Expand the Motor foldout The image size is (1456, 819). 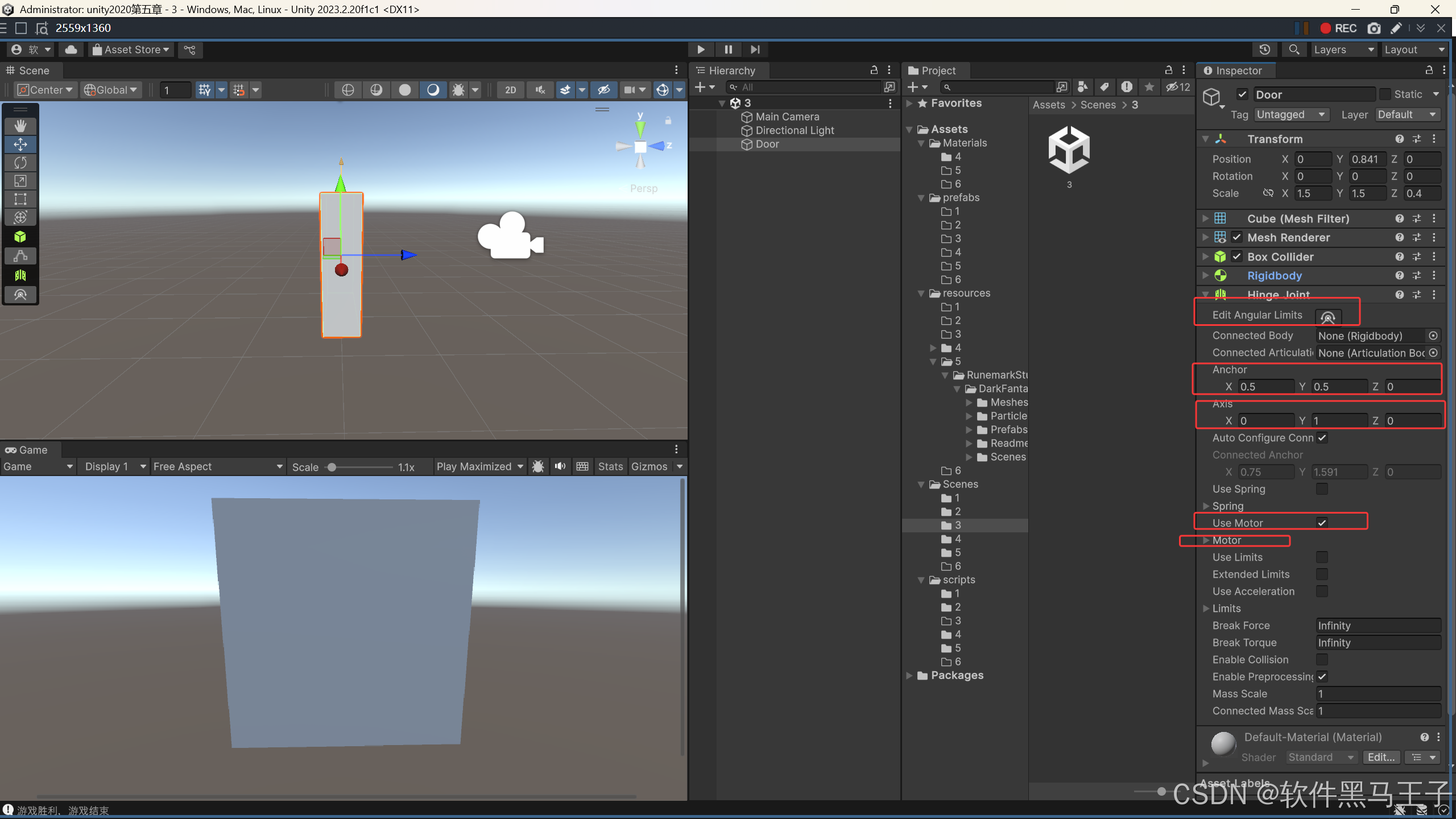coord(1206,540)
